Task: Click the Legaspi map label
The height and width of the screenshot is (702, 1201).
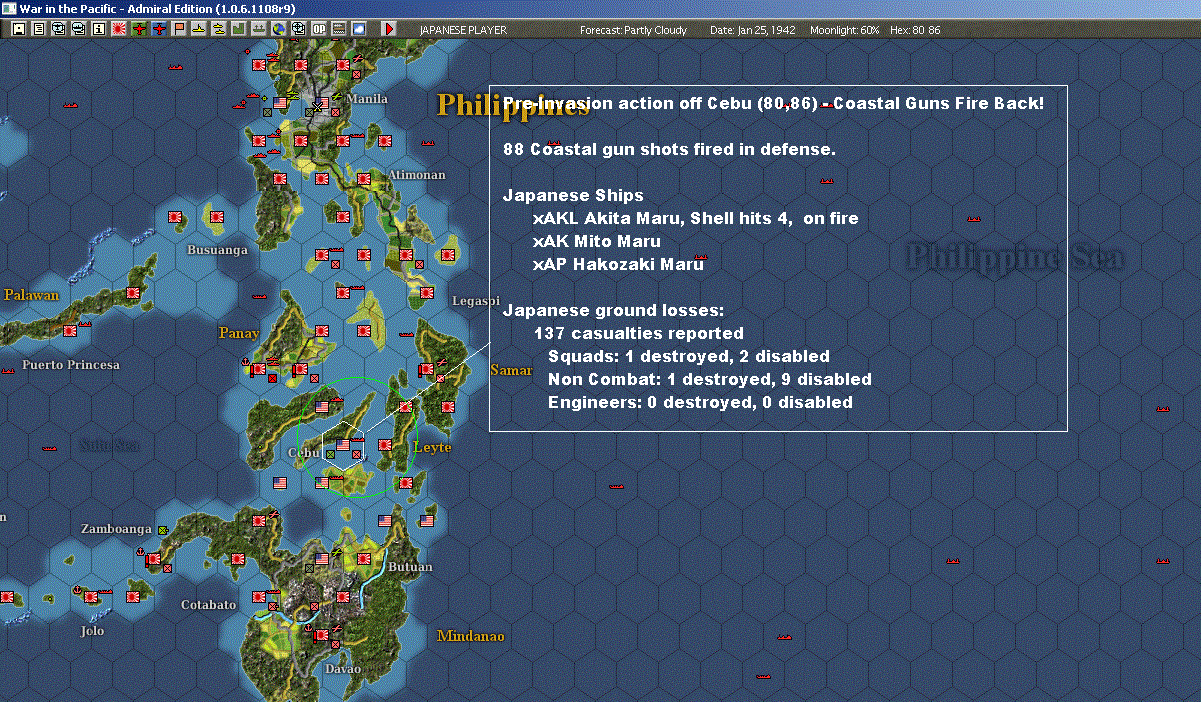Action: tap(475, 301)
